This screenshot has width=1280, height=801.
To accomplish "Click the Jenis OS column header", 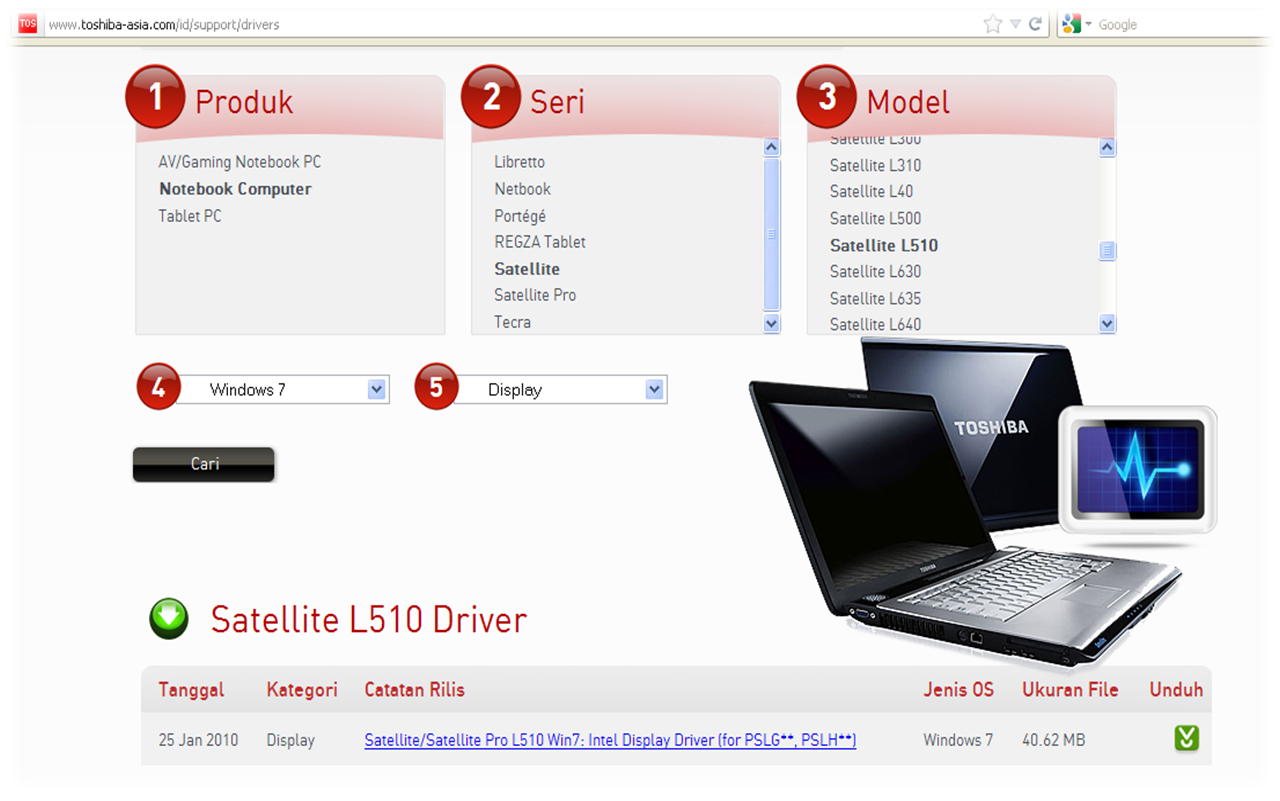I will tap(958, 690).
